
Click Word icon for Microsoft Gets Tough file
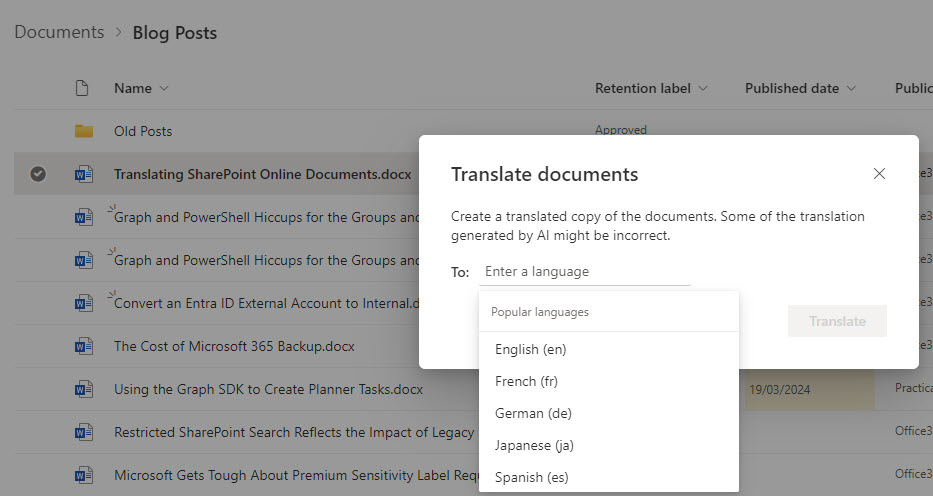pyautogui.click(x=84, y=476)
